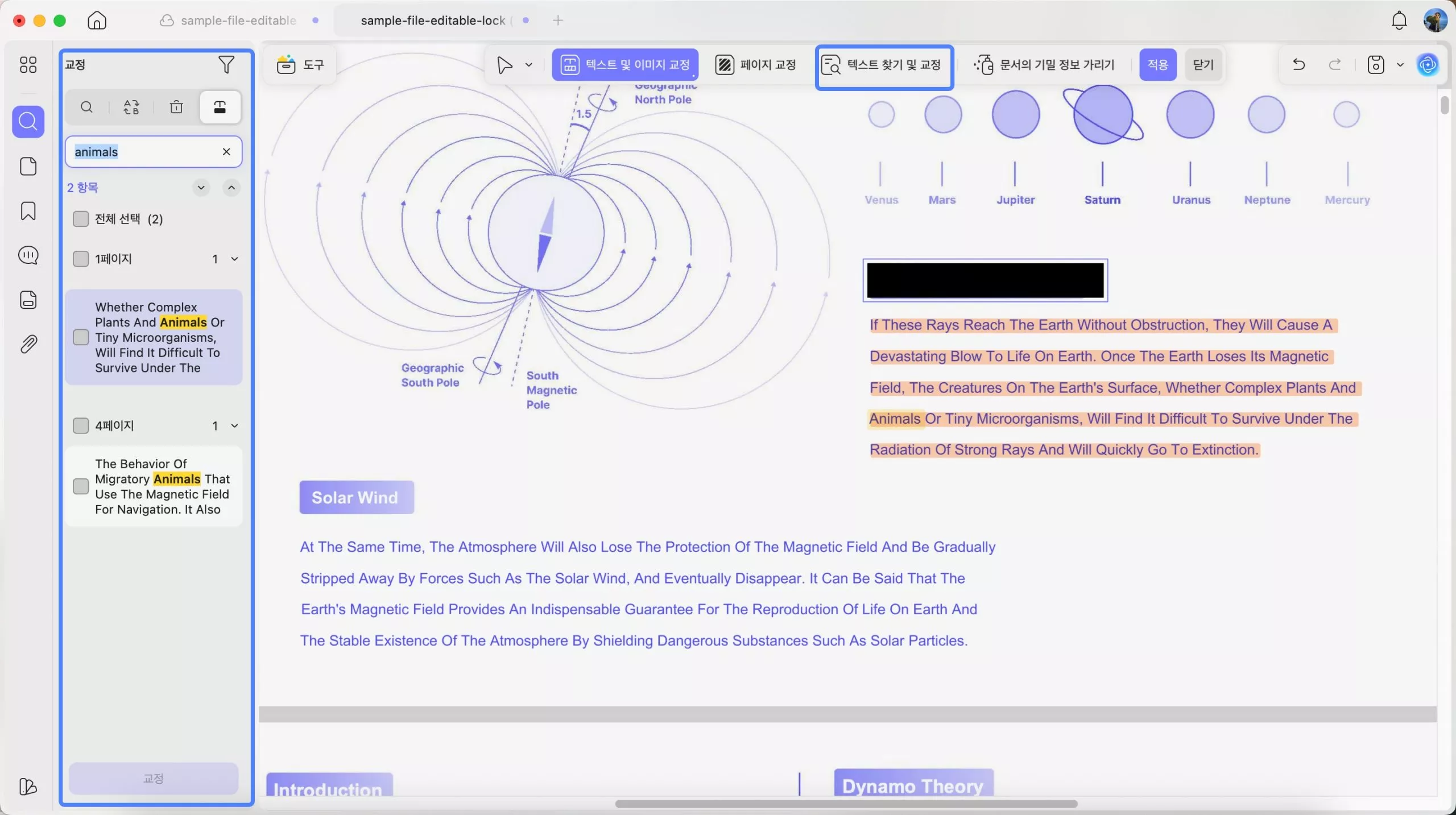Viewport: 1456px width, 815px height.
Task: Open the thumbnails grid icon in sidebar
Action: 28,65
